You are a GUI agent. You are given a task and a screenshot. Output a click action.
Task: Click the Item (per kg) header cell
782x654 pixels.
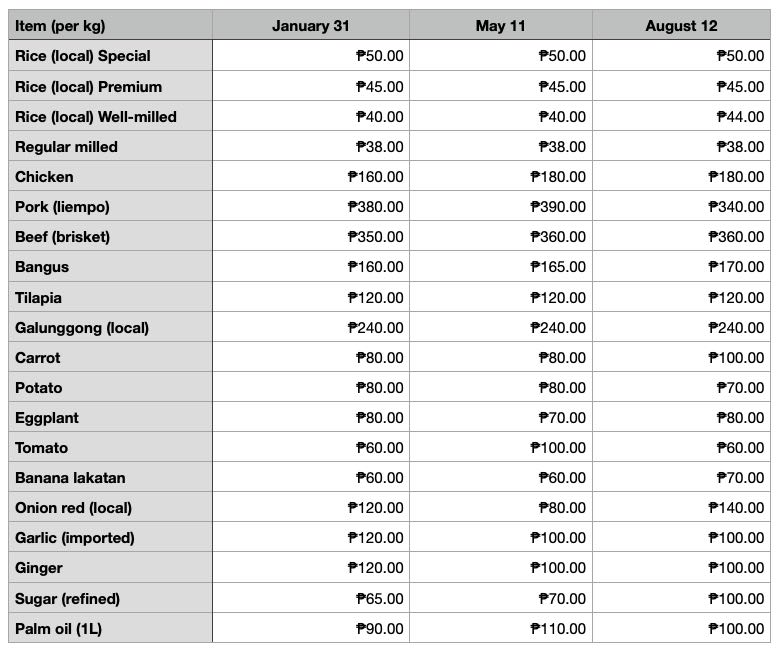click(110, 25)
